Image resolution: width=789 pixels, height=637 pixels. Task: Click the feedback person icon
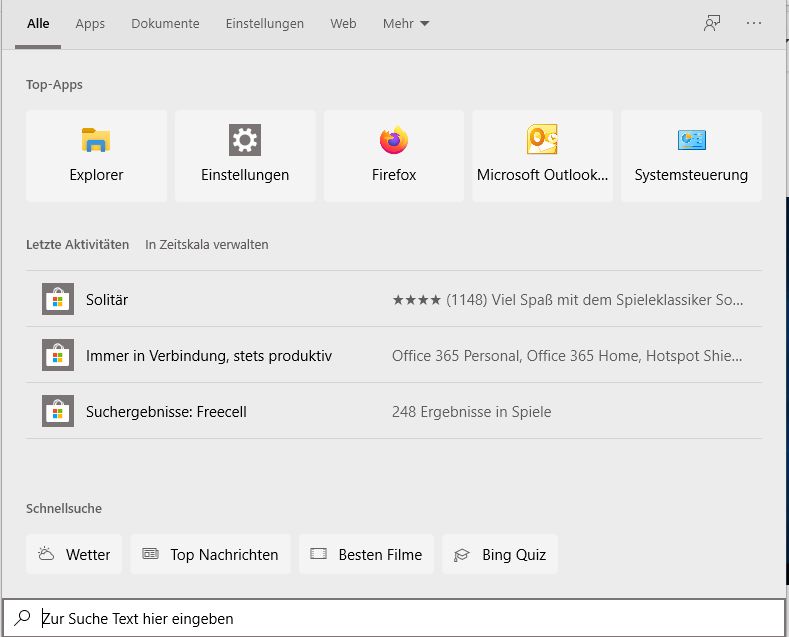[x=712, y=23]
